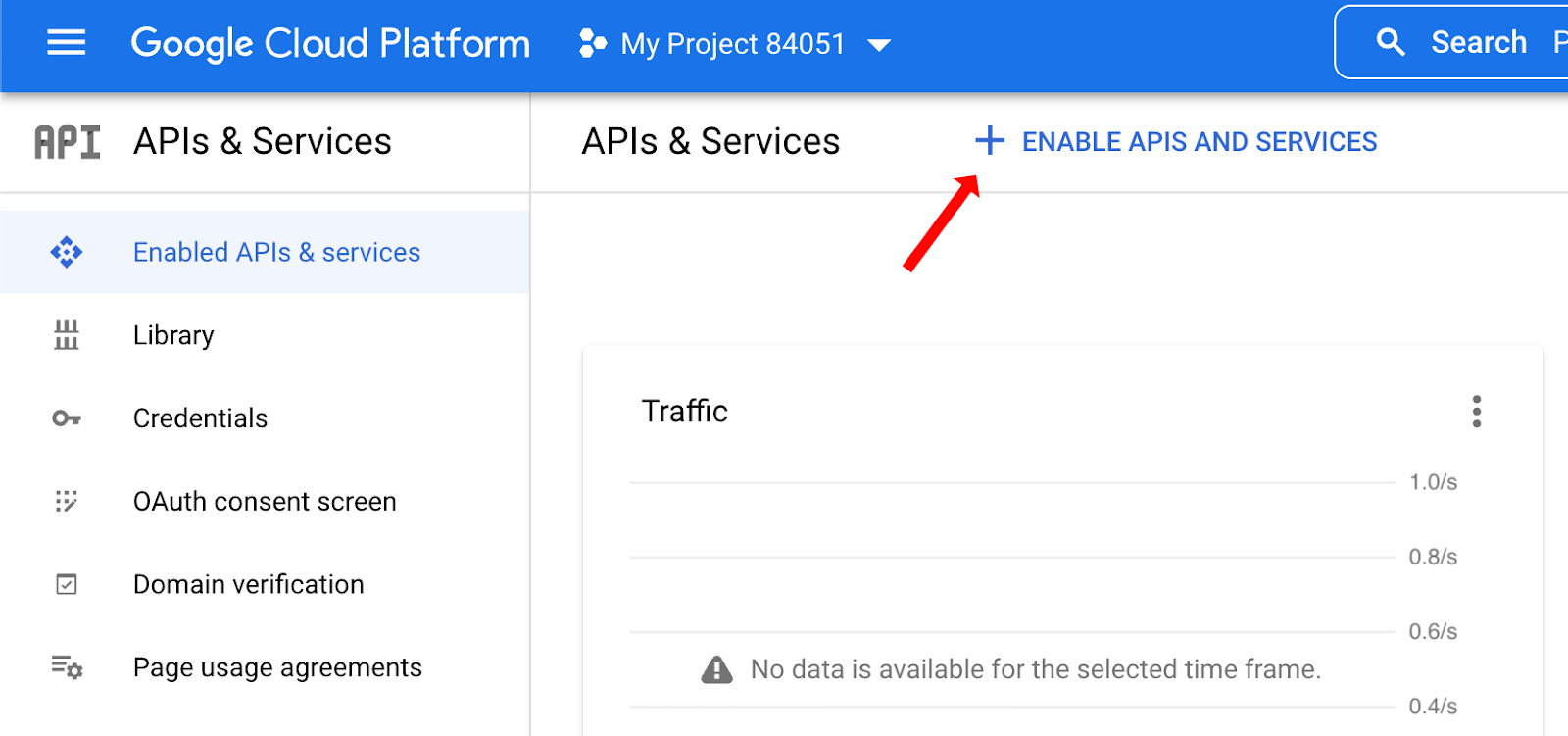Image resolution: width=1568 pixels, height=736 pixels.
Task: Click the warning triangle icon
Action: point(717,669)
